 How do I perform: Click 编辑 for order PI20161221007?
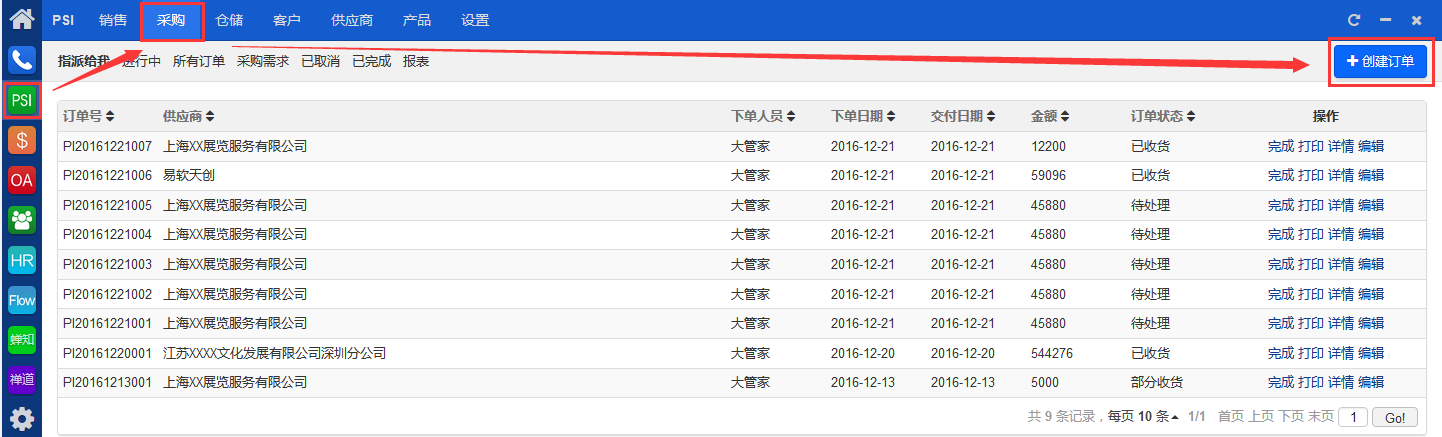tap(1371, 146)
